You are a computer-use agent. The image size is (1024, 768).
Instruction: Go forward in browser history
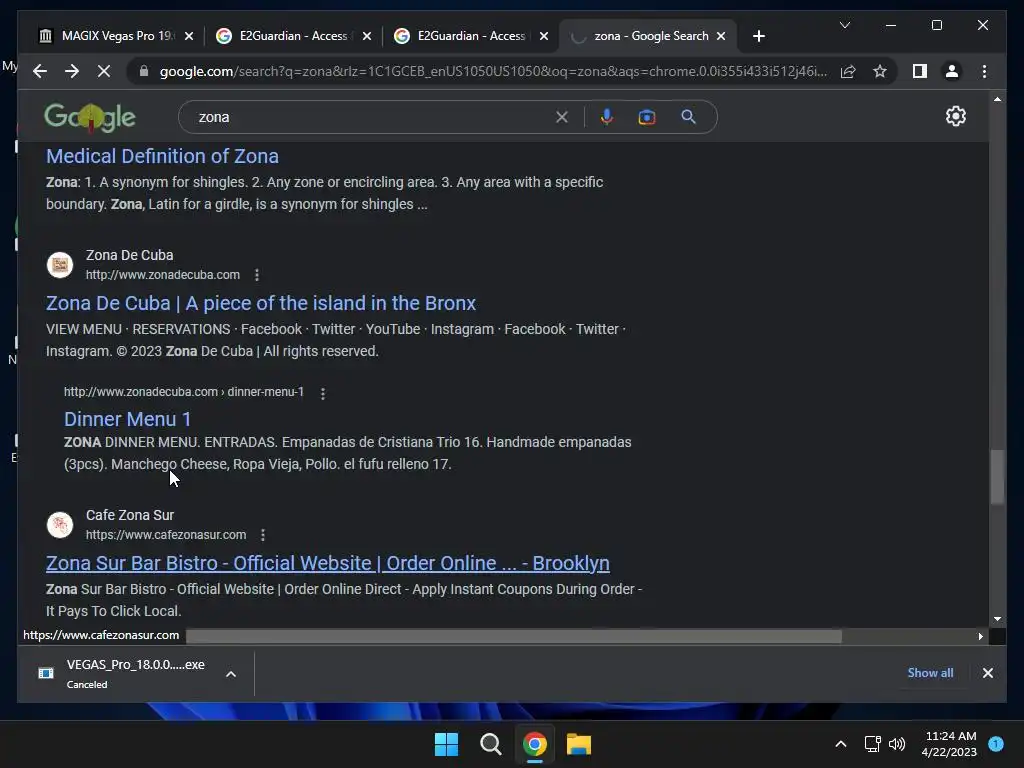(x=72, y=71)
